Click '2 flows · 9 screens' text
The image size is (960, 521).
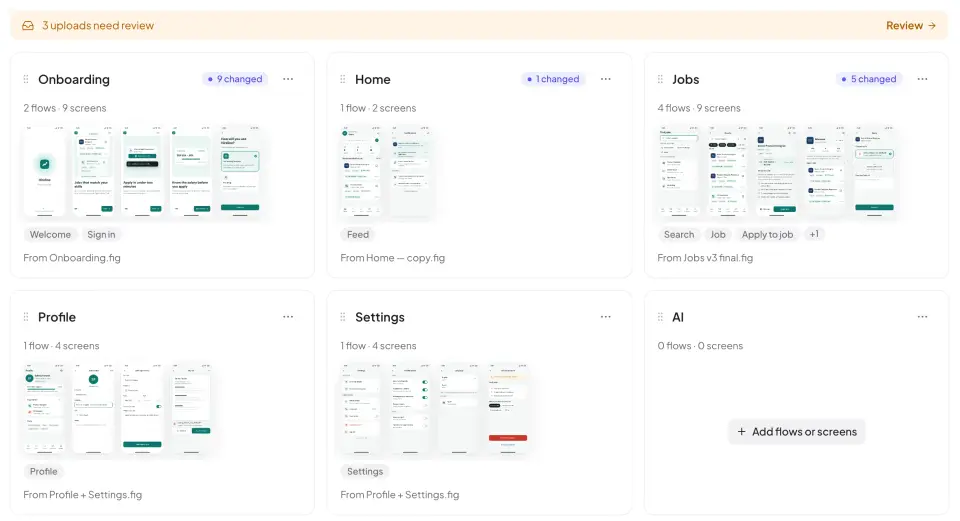tap(65, 108)
